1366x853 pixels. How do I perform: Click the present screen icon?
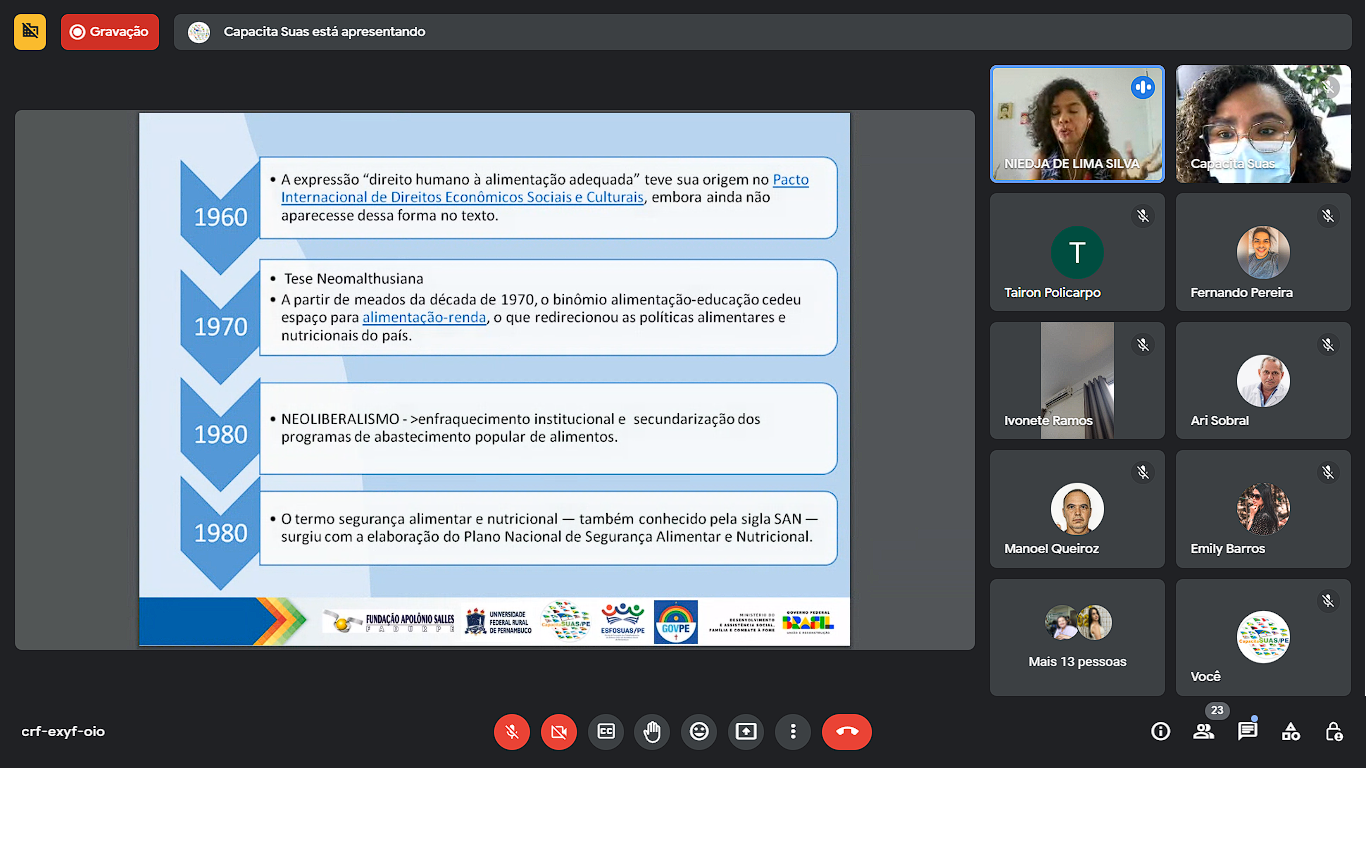coord(746,732)
